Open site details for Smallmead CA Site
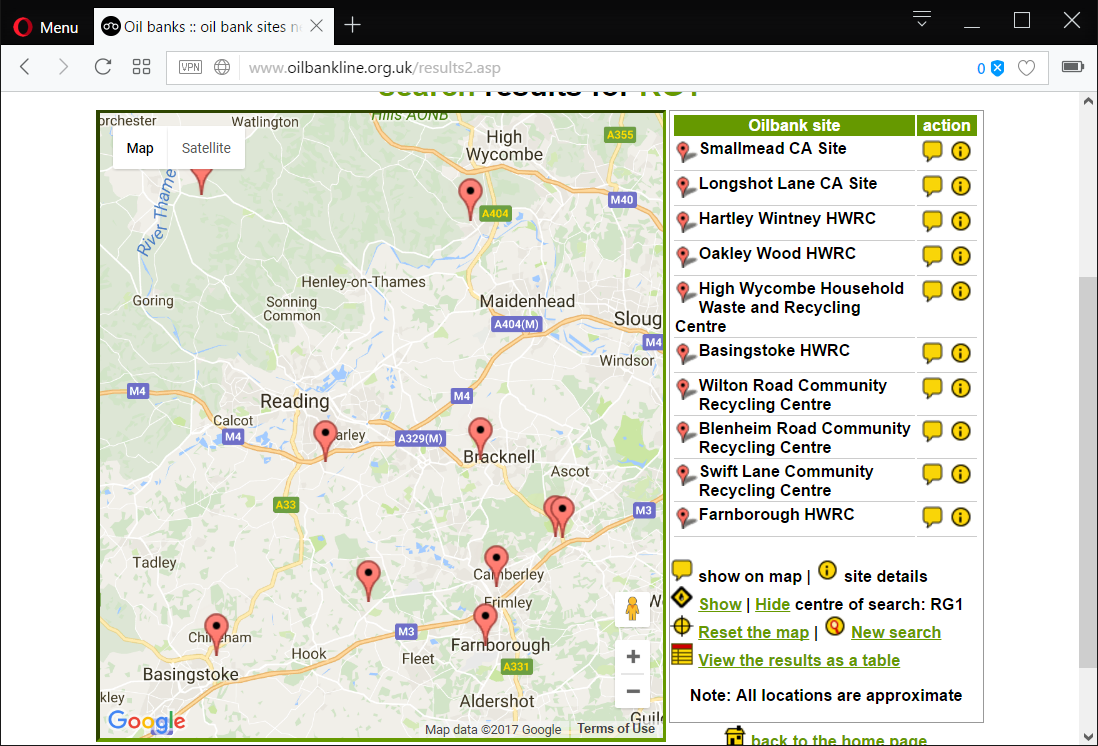Image resolution: width=1098 pixels, height=746 pixels. pyautogui.click(x=961, y=151)
